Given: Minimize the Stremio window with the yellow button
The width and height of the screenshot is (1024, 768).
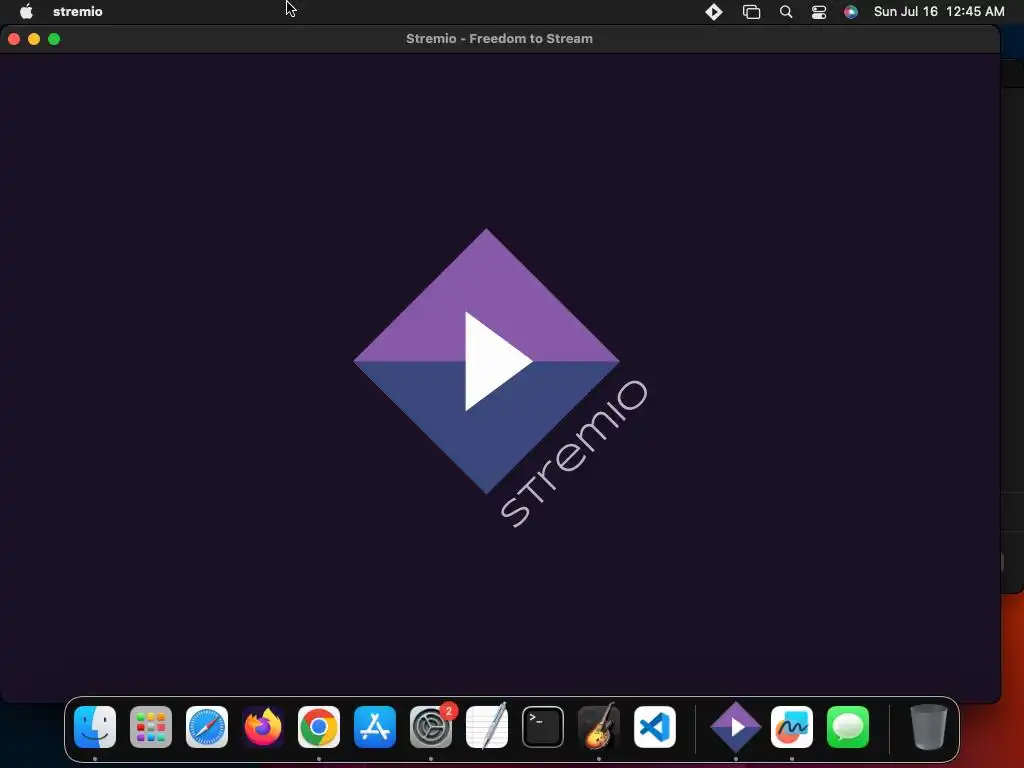Looking at the screenshot, I should [x=34, y=39].
